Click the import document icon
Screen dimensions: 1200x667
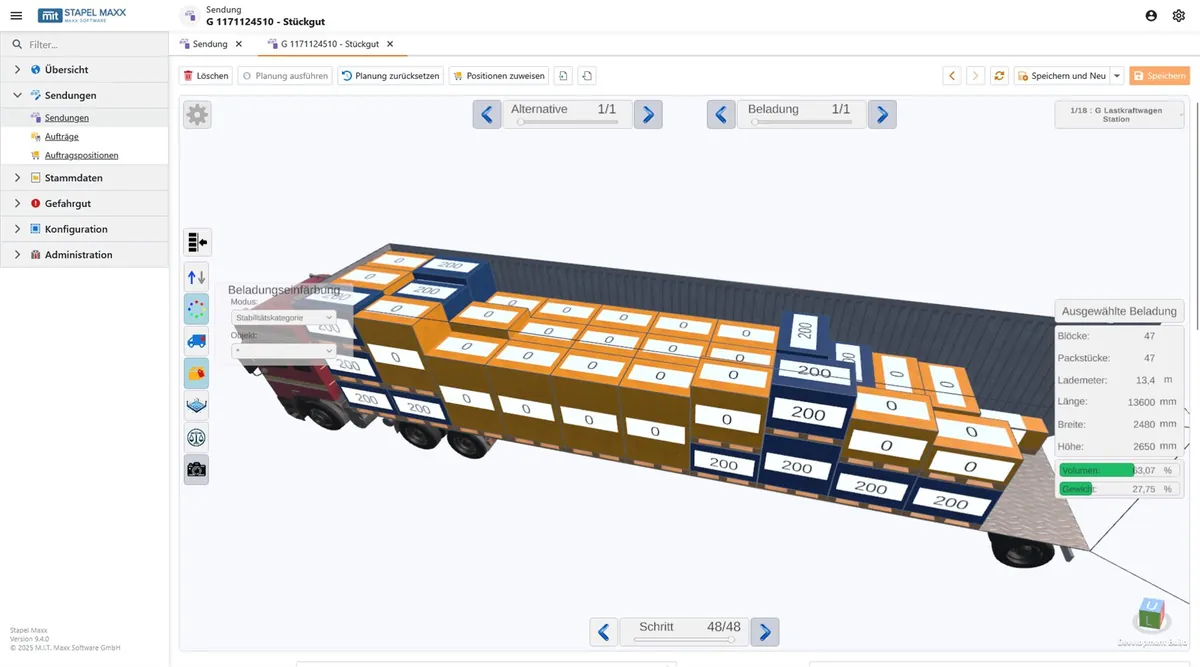pos(564,76)
